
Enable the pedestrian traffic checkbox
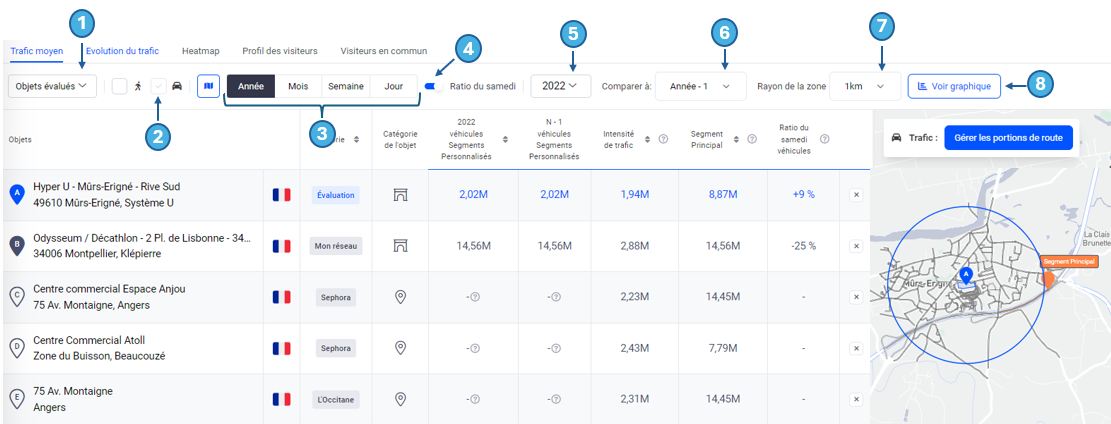[120, 87]
